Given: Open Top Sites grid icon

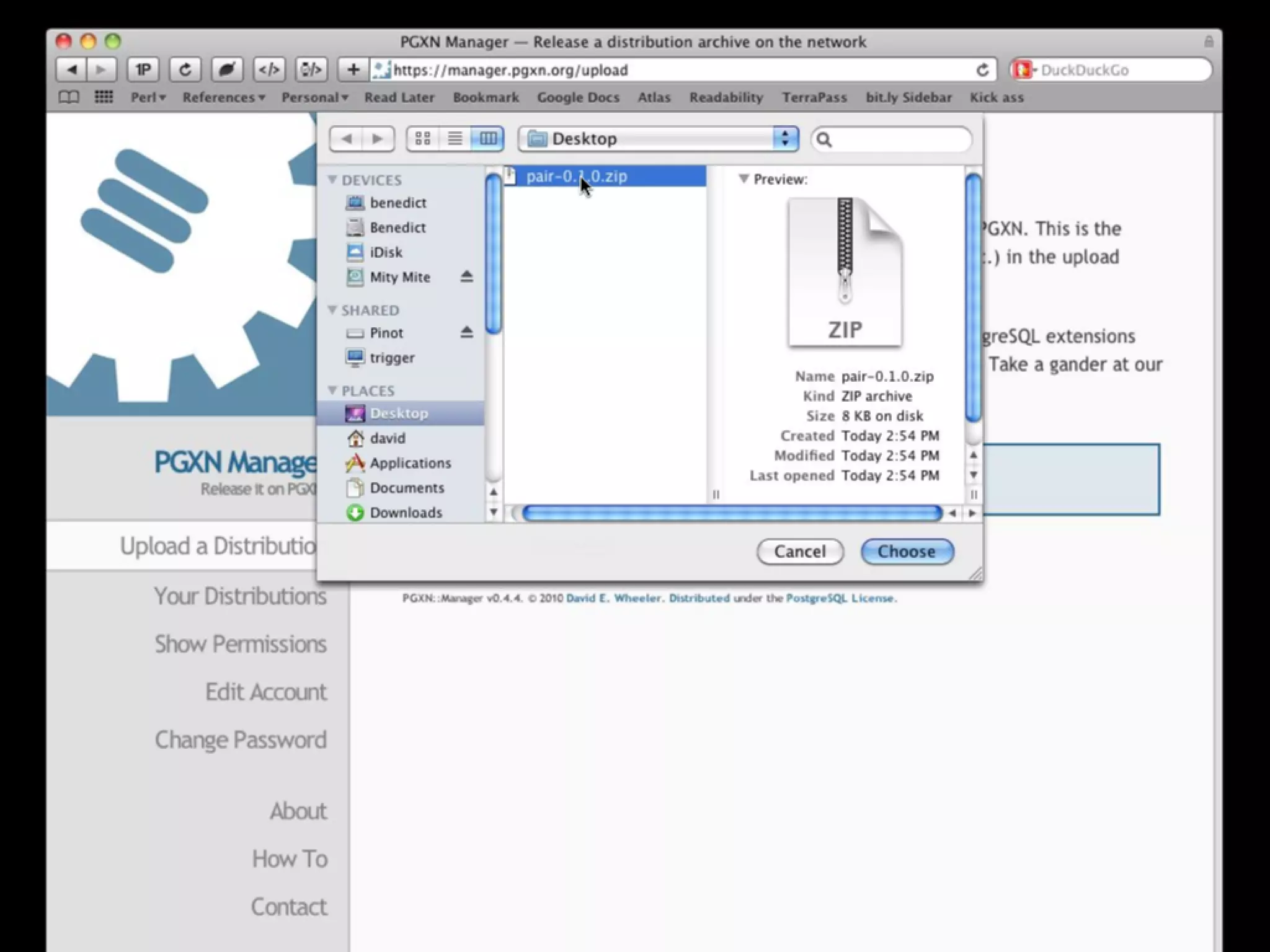Looking at the screenshot, I should (104, 97).
